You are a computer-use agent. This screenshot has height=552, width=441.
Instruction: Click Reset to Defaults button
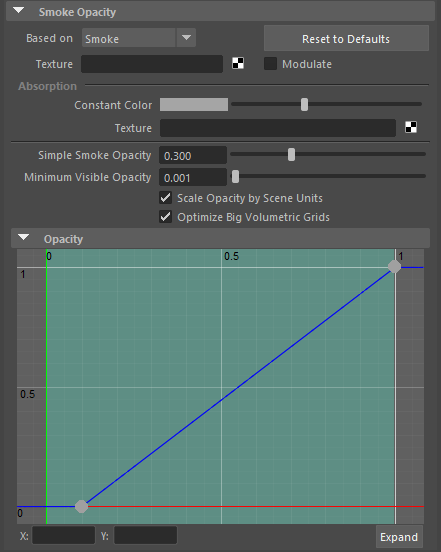click(x=346, y=38)
